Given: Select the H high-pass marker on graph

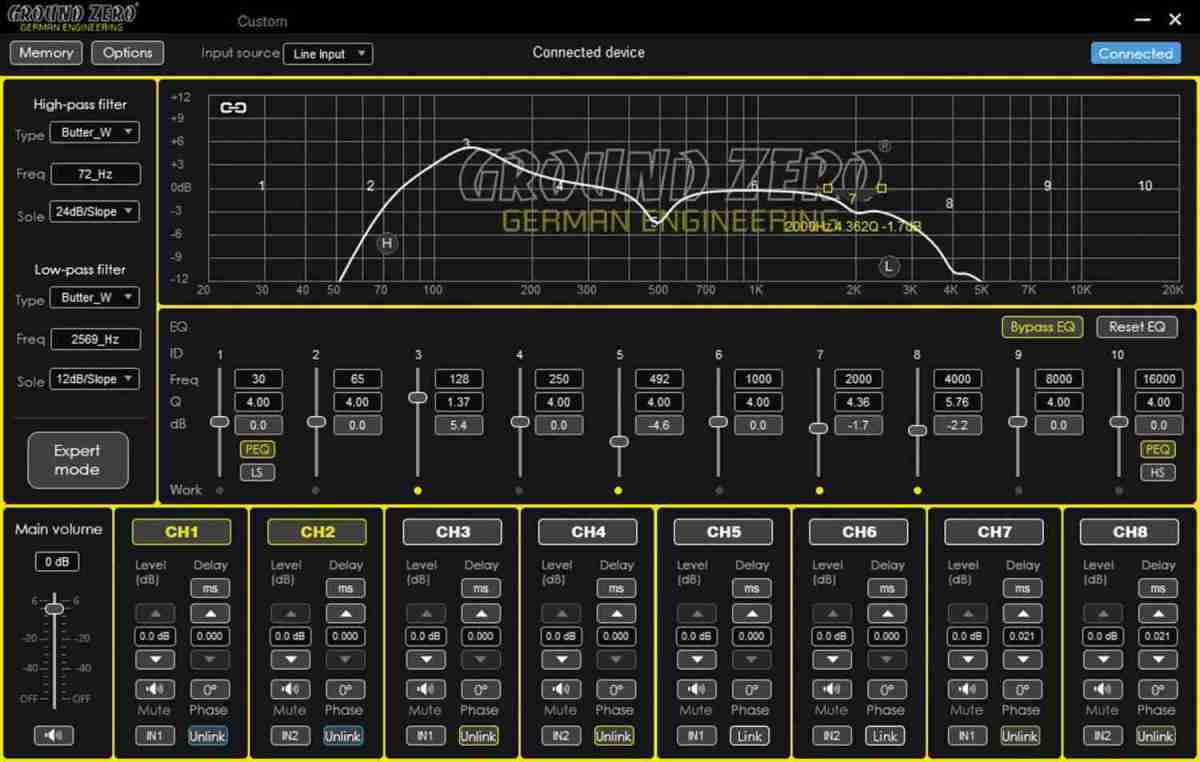Looking at the screenshot, I should (387, 243).
